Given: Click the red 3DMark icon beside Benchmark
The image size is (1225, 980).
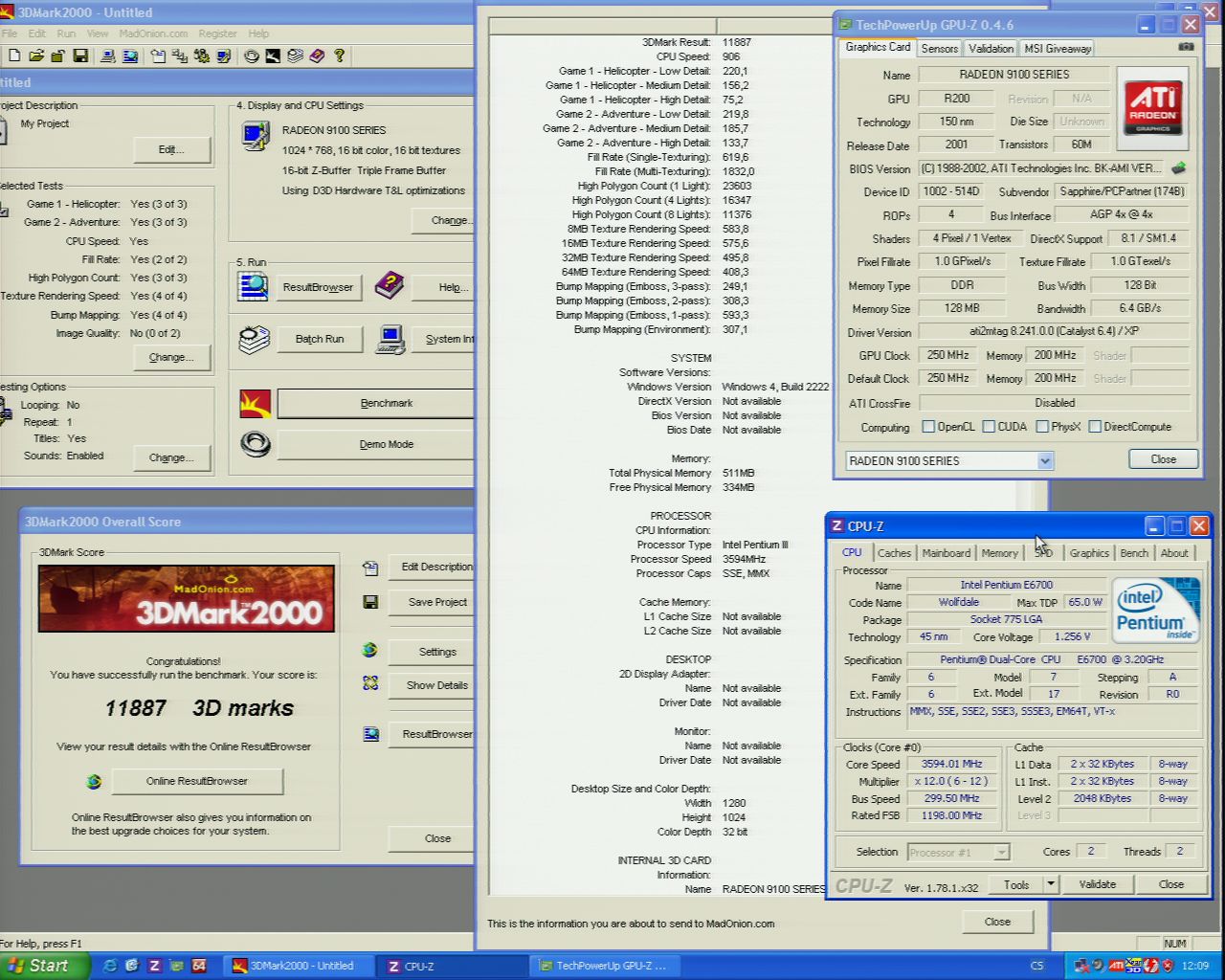Looking at the screenshot, I should [x=255, y=403].
